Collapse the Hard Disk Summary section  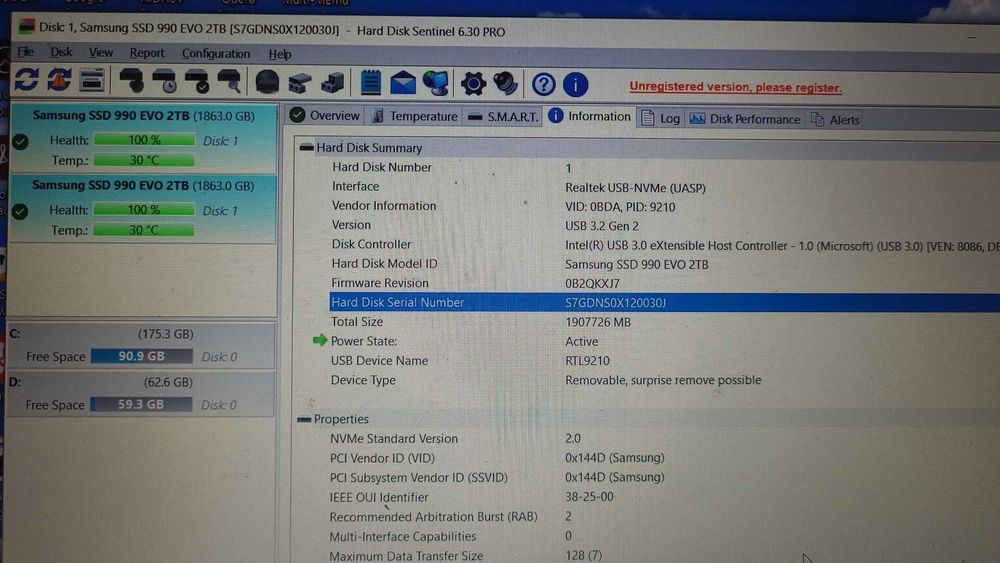(306, 147)
